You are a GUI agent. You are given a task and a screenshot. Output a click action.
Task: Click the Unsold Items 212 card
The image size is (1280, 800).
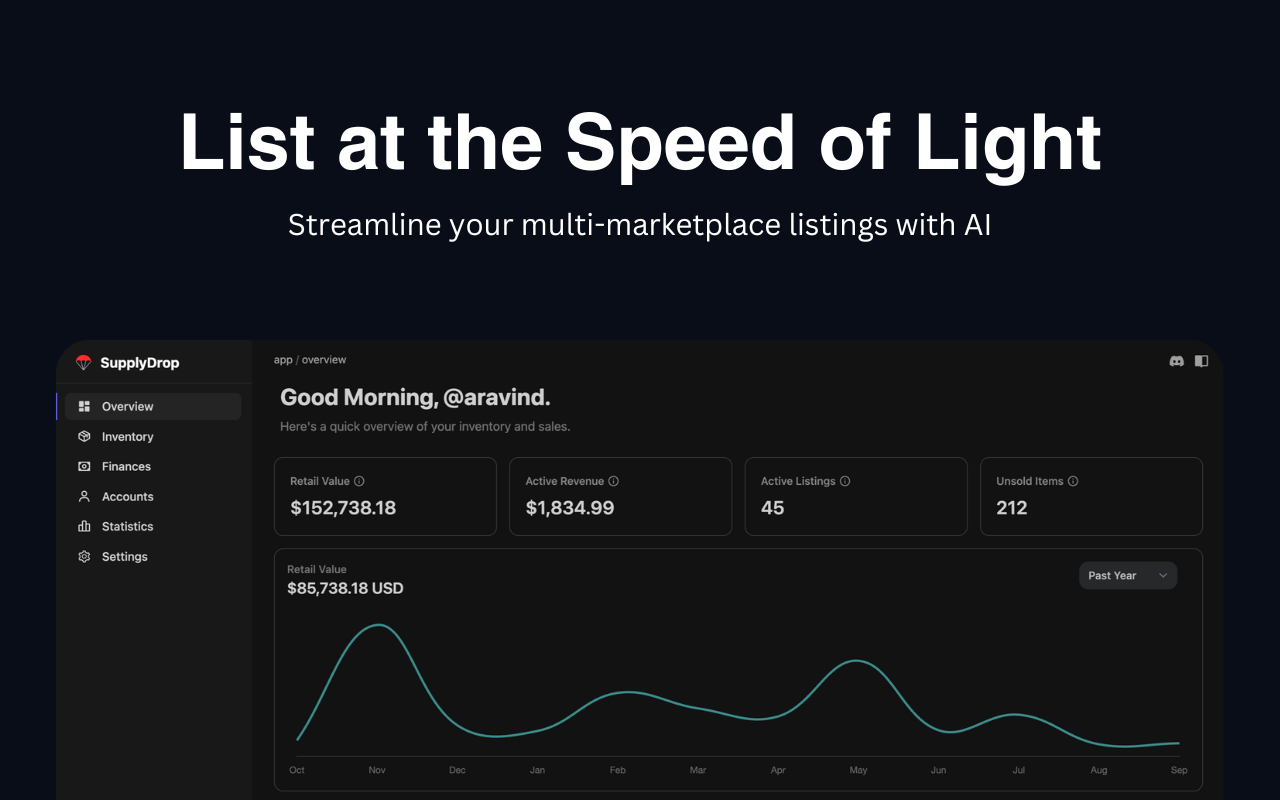coord(1091,497)
